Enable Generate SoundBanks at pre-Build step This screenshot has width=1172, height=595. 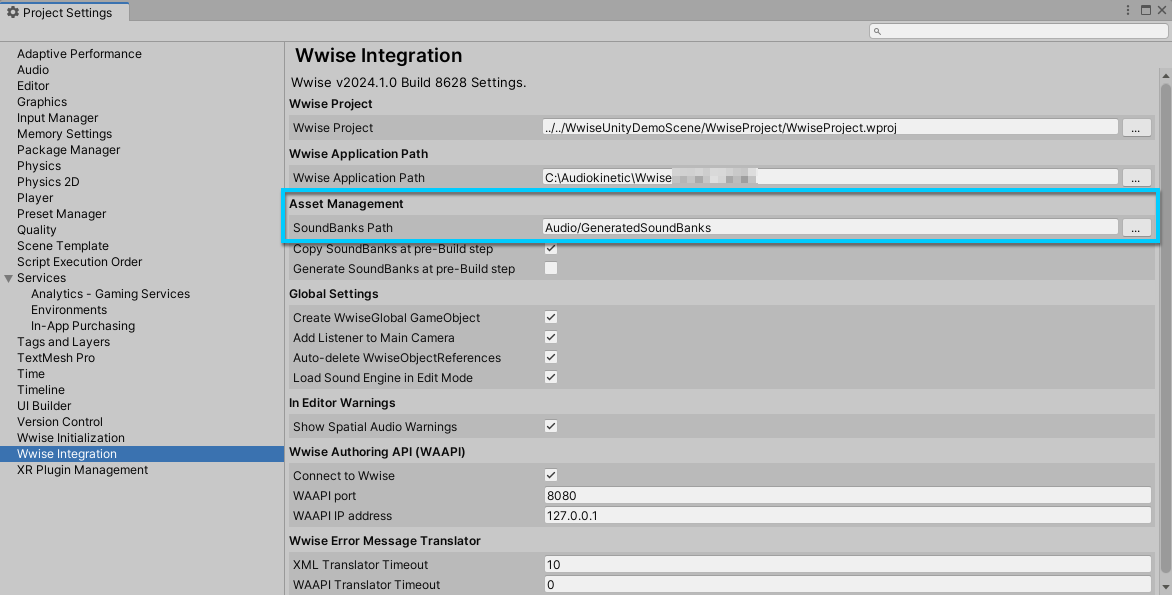pyautogui.click(x=551, y=269)
